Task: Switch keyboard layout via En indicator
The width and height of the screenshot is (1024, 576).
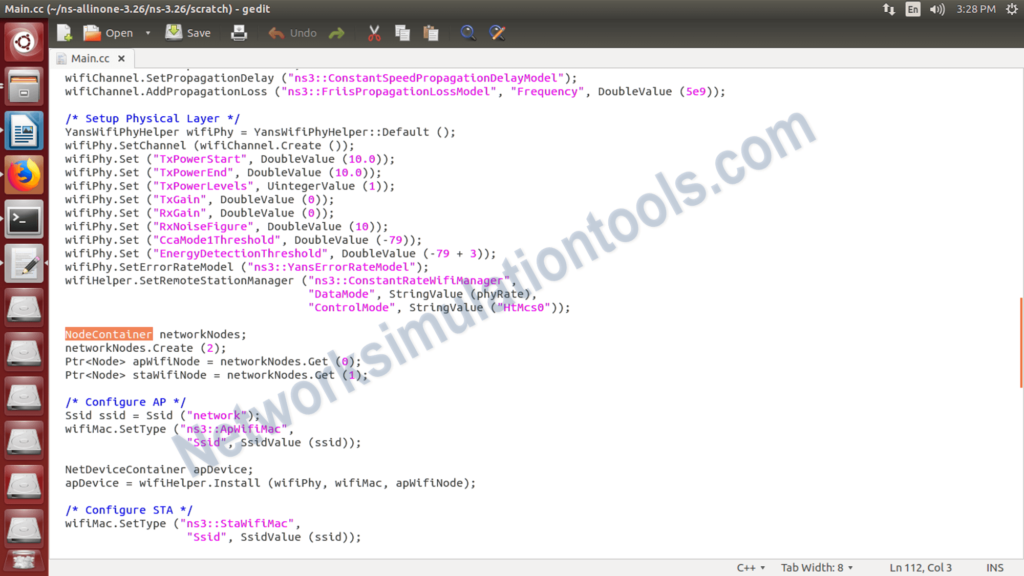Action: point(914,9)
